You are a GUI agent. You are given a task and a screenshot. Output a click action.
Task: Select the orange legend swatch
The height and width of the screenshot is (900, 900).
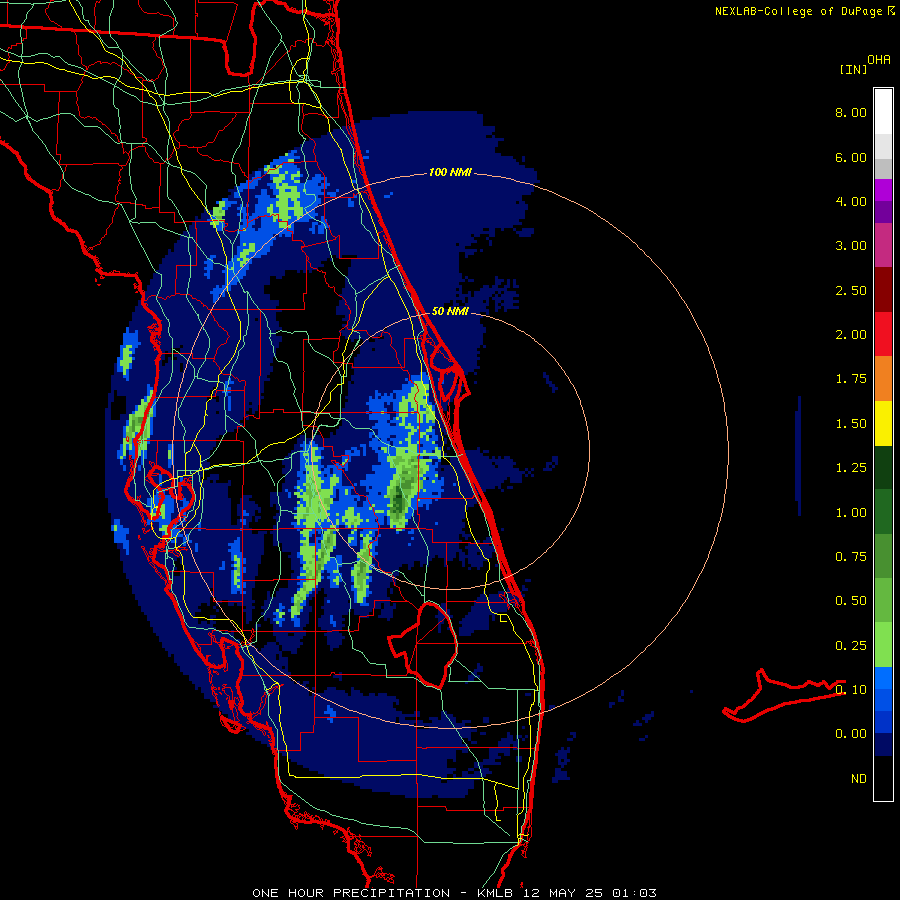(x=883, y=379)
